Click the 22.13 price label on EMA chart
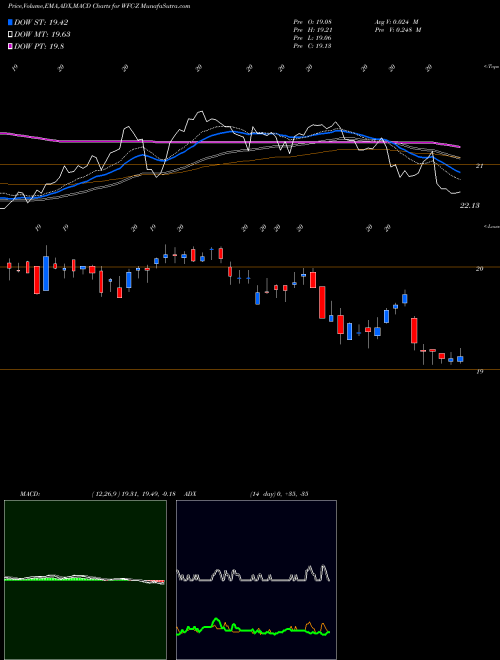Image resolution: width=500 pixels, height=660 pixels. 470,205
